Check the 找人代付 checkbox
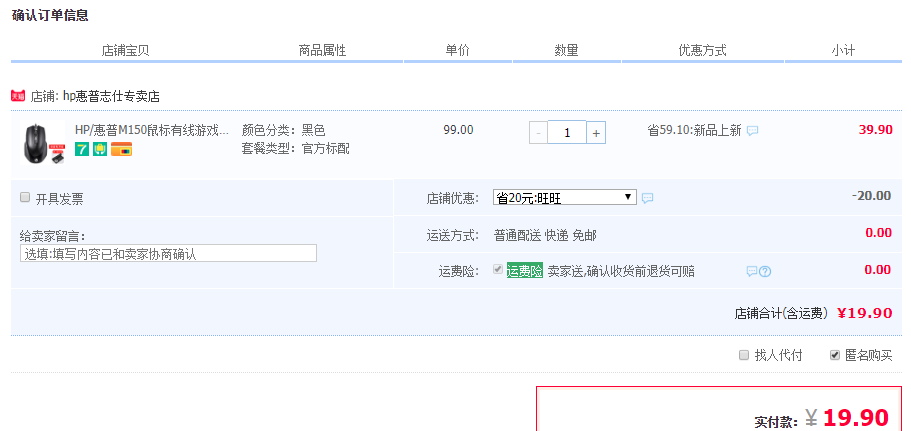The image size is (911, 431). click(744, 355)
